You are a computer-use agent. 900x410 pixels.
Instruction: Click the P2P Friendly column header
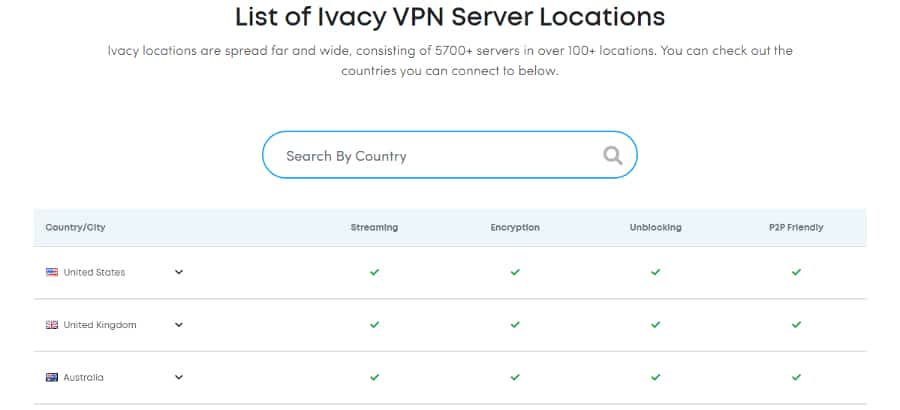coord(790,228)
